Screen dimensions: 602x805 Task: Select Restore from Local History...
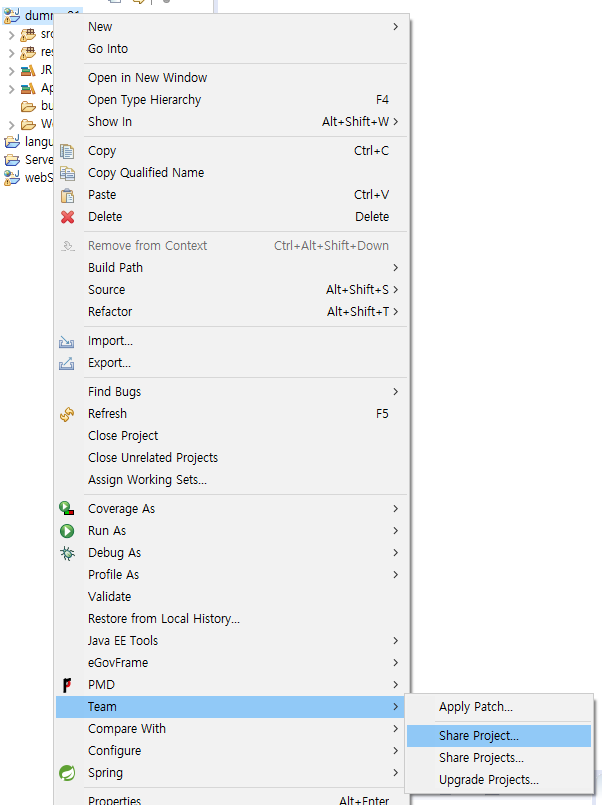(163, 619)
